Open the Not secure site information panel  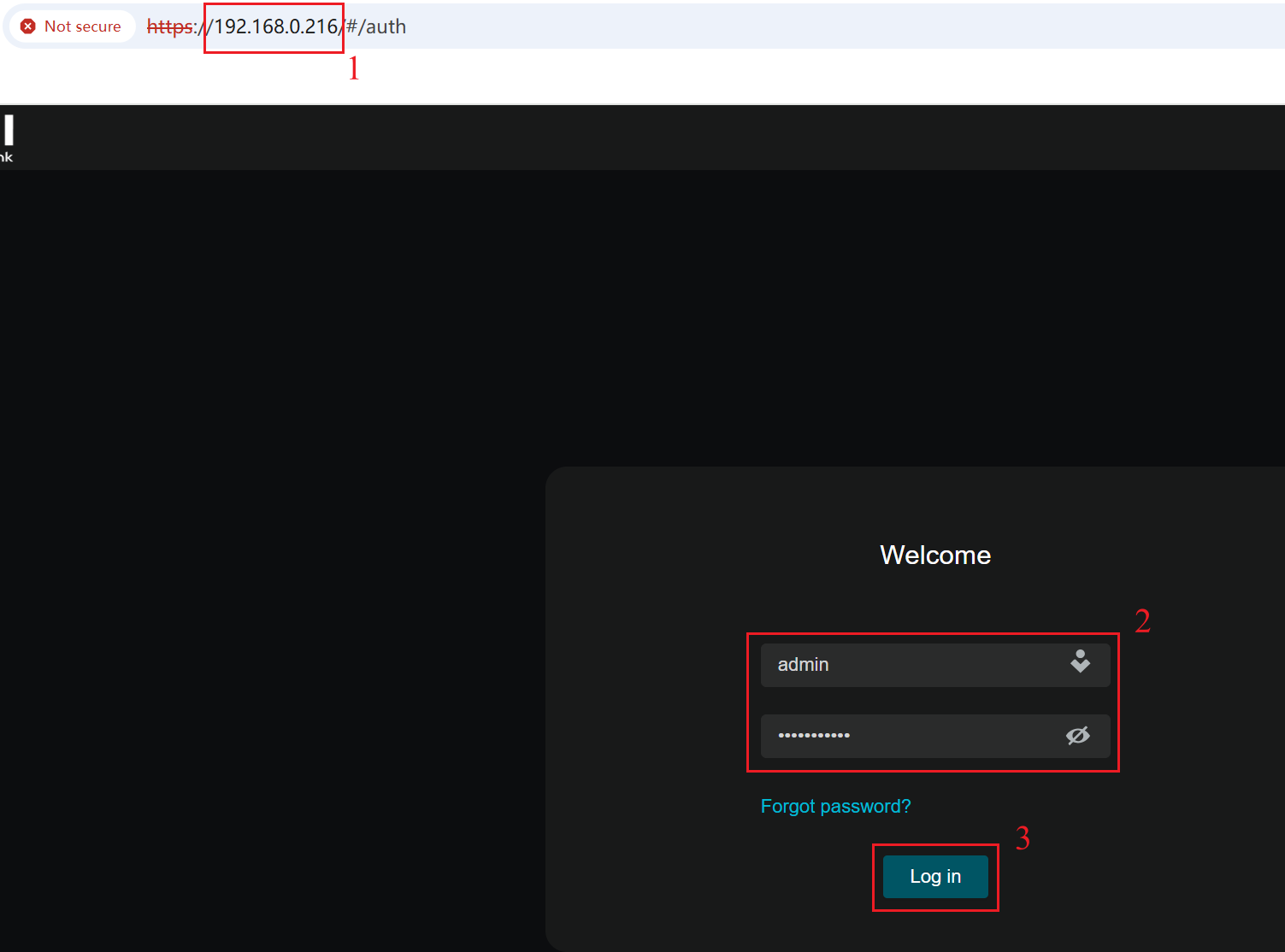pos(71,26)
